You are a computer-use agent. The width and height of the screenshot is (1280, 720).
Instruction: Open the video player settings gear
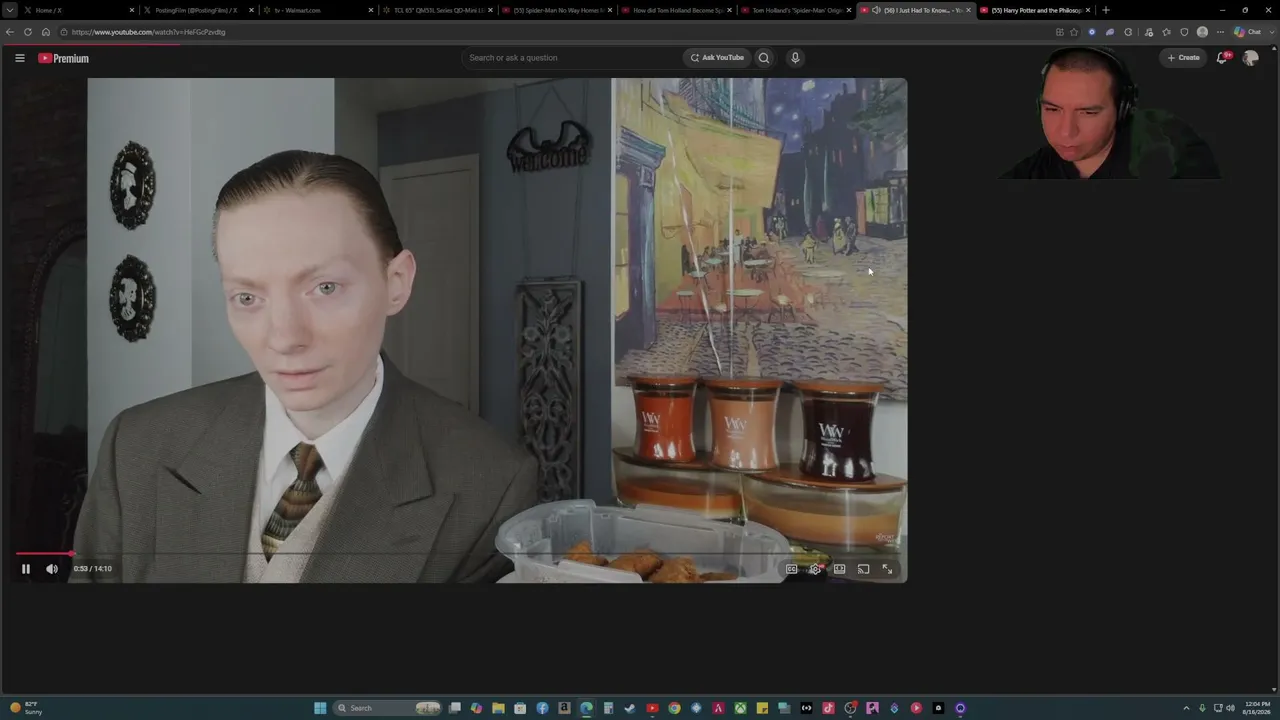[815, 569]
